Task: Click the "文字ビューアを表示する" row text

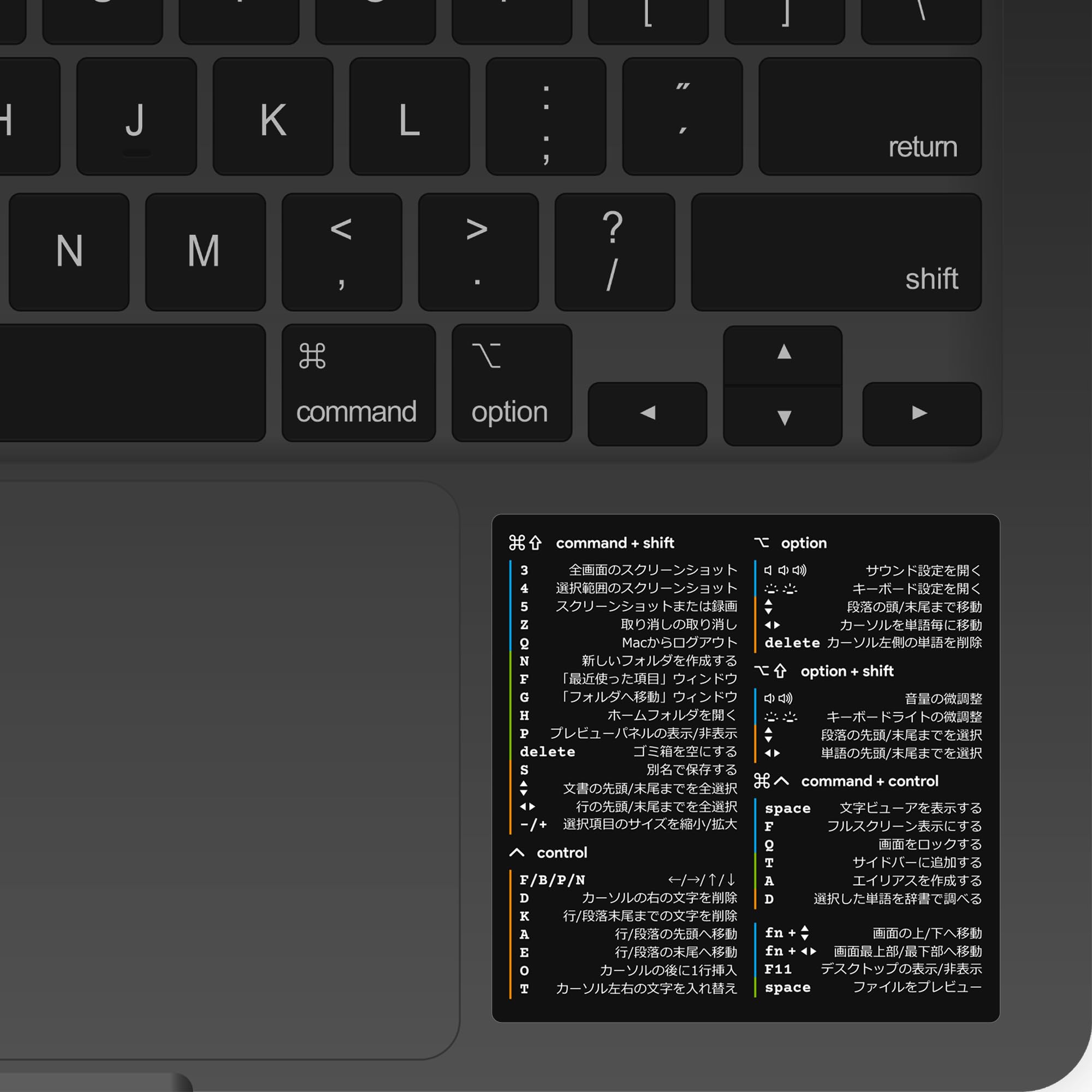Action: coord(911,808)
